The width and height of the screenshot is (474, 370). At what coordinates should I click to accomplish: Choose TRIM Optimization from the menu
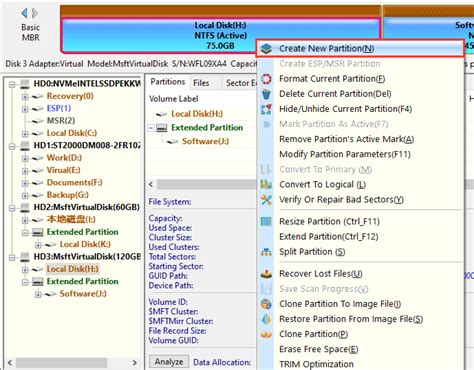click(316, 364)
